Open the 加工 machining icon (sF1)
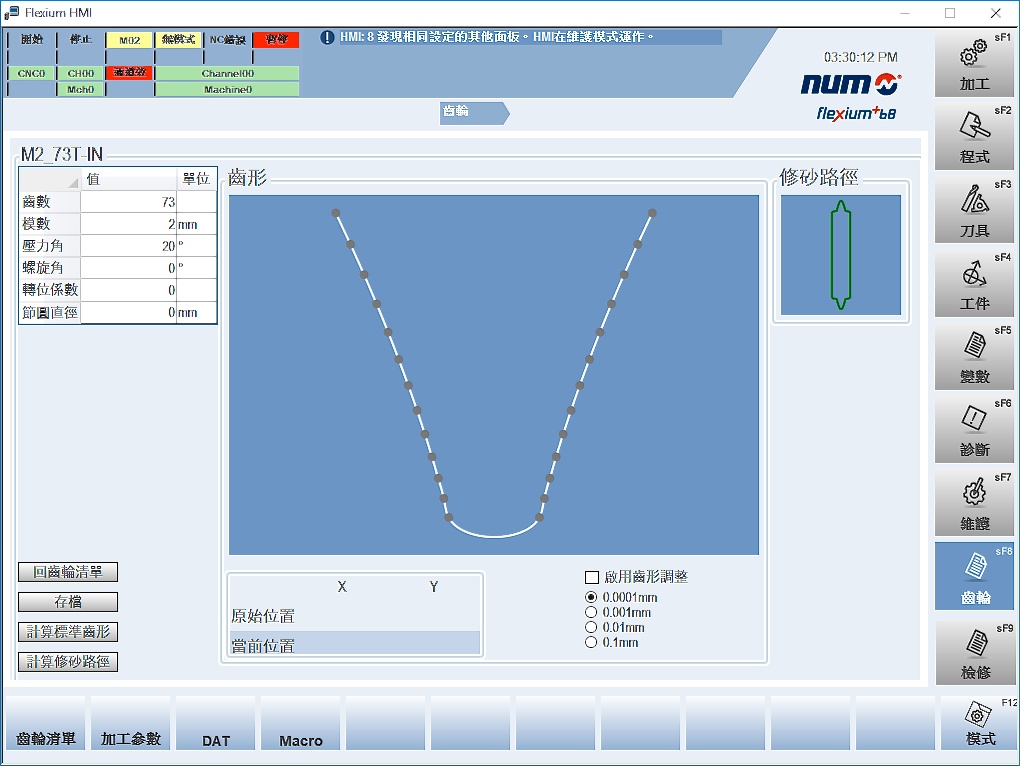The height and width of the screenshot is (766, 1020). 974,64
